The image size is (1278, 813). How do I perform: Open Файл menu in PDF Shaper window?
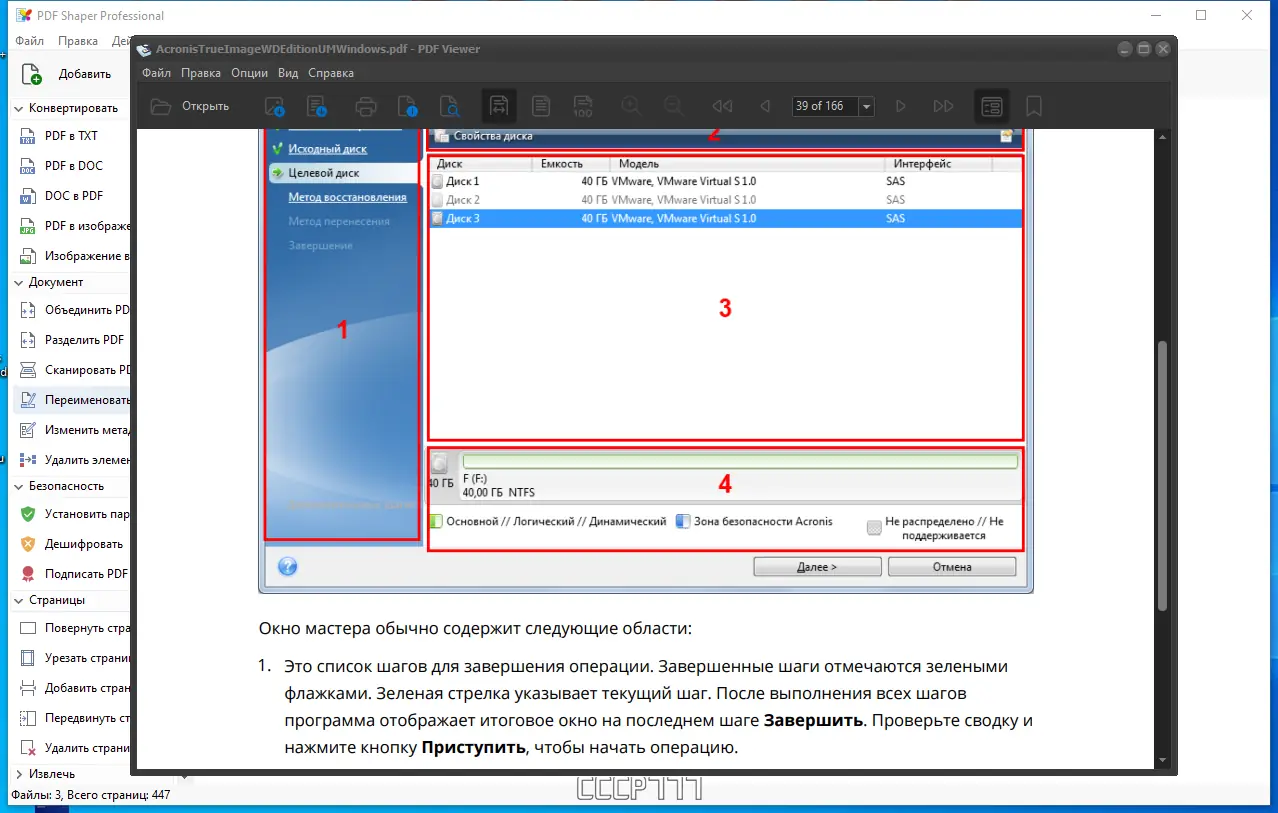point(29,41)
